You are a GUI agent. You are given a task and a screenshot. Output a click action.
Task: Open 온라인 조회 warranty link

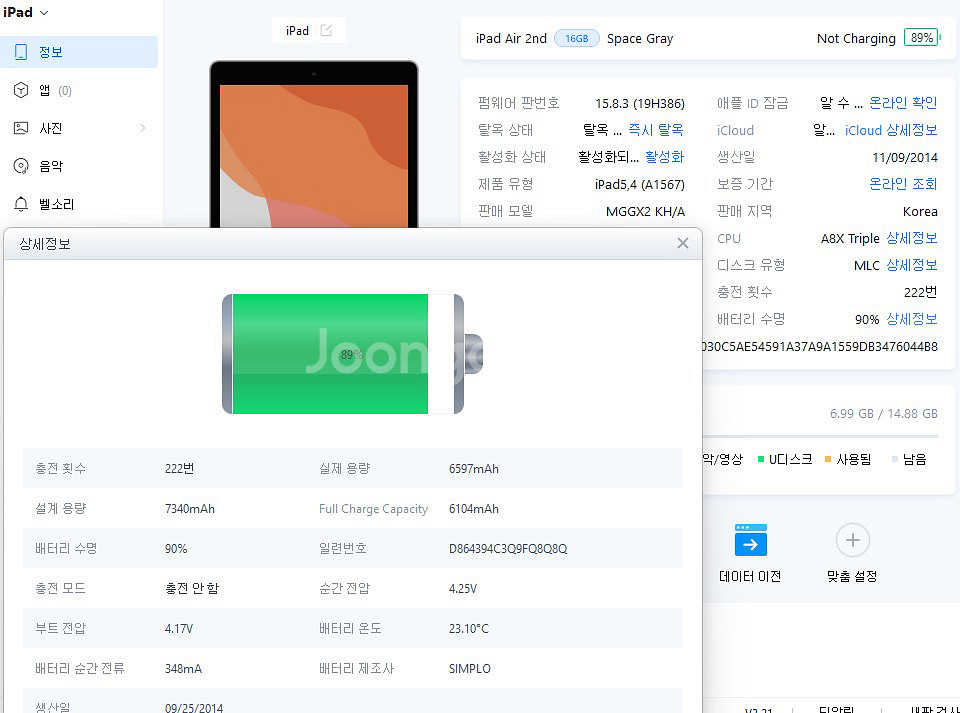(x=903, y=184)
